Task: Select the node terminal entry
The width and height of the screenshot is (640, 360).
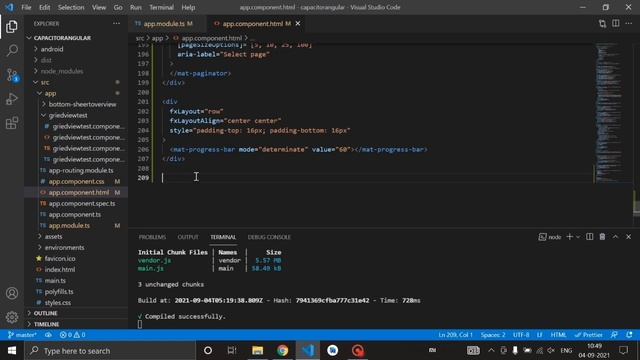Action: (x=550, y=237)
